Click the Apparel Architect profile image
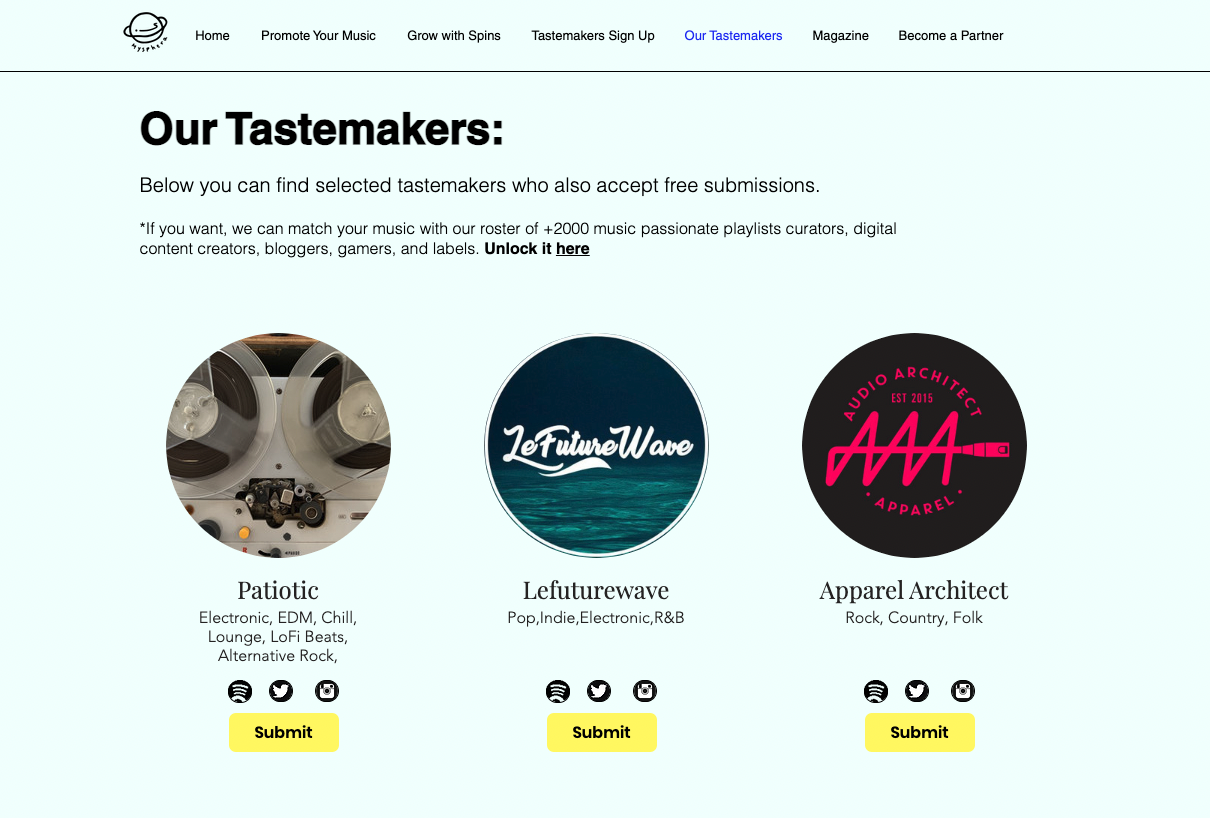This screenshot has height=818, width=1210. [914, 445]
